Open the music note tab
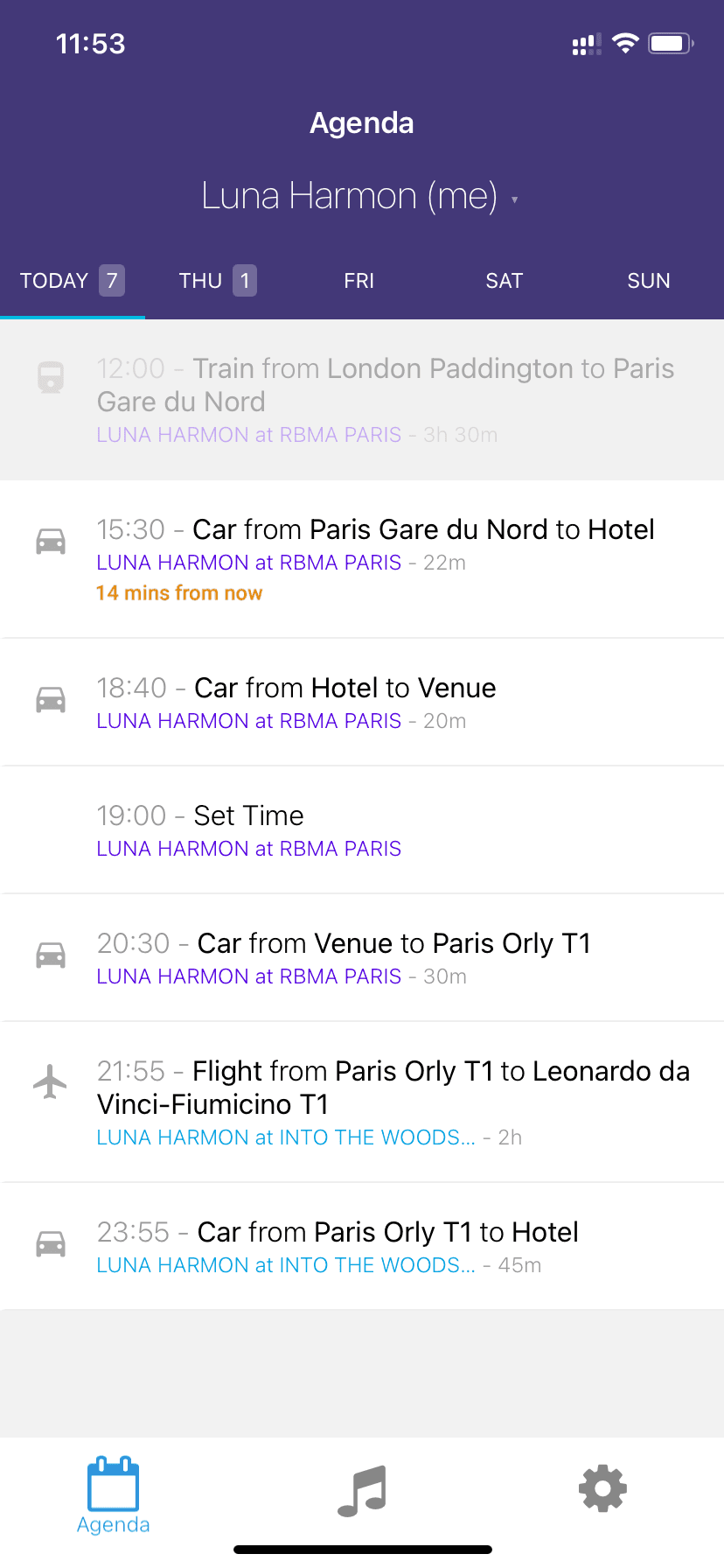Screen dimensions: 724x1568 [x=362, y=1490]
